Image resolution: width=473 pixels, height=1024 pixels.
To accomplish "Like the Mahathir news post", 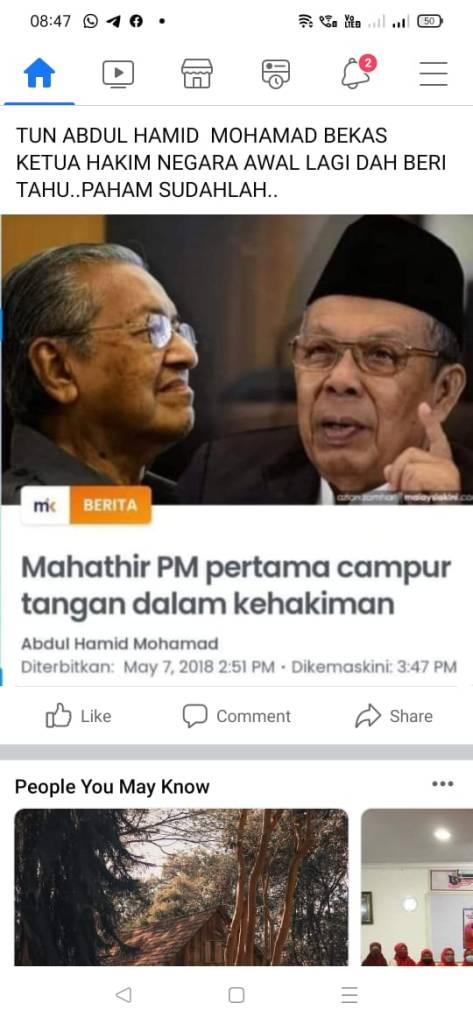I will pyautogui.click(x=78, y=716).
